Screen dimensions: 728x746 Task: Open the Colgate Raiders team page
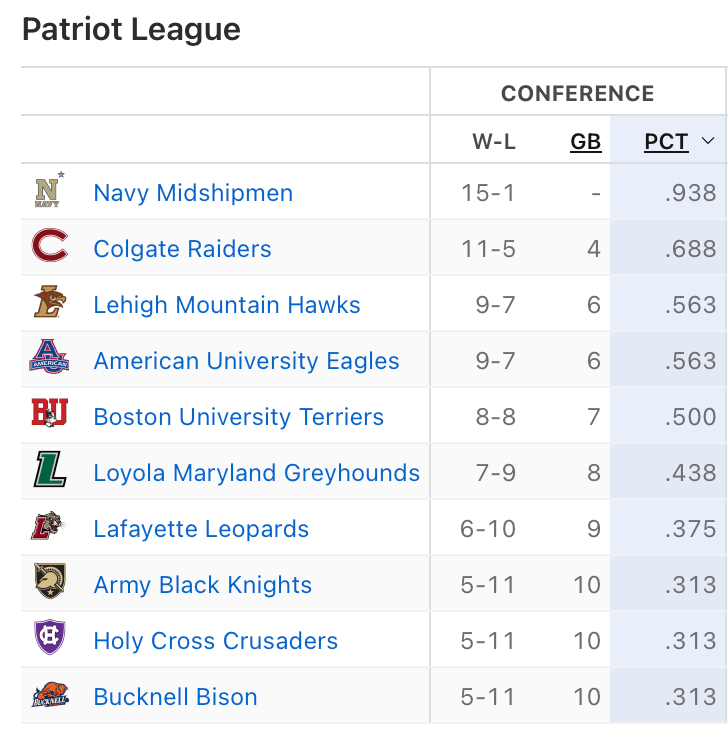(182, 249)
